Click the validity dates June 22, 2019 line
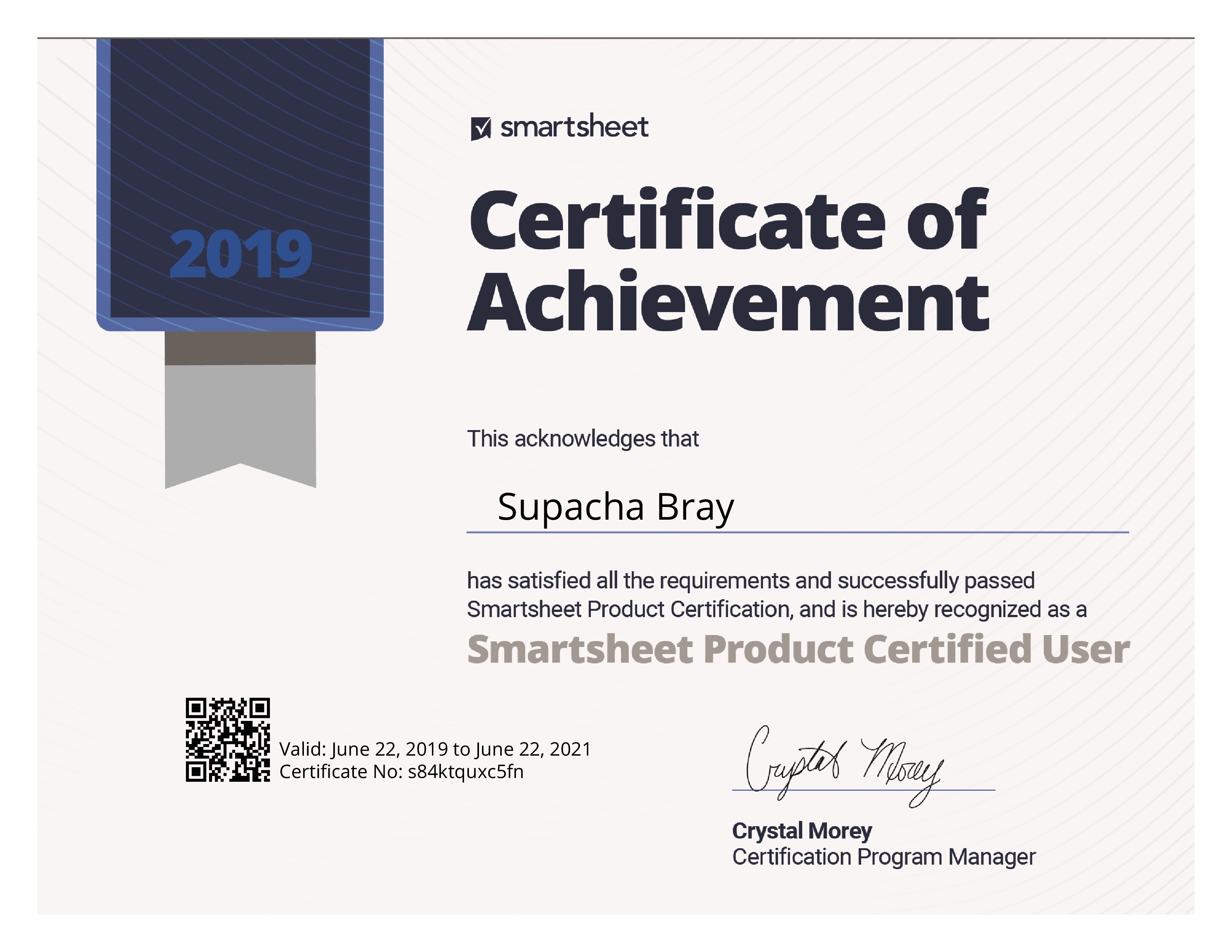The image size is (1232, 952). click(435, 749)
